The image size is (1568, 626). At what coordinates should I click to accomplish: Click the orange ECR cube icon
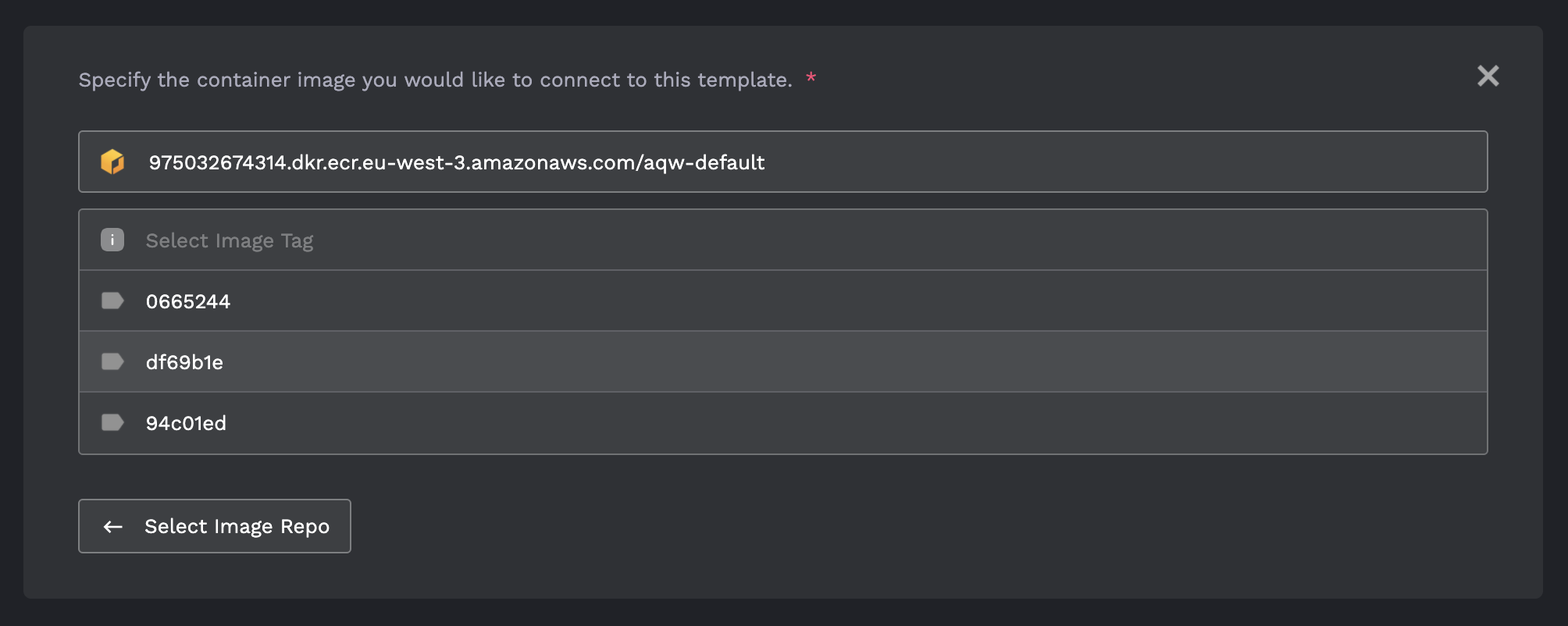point(112,162)
